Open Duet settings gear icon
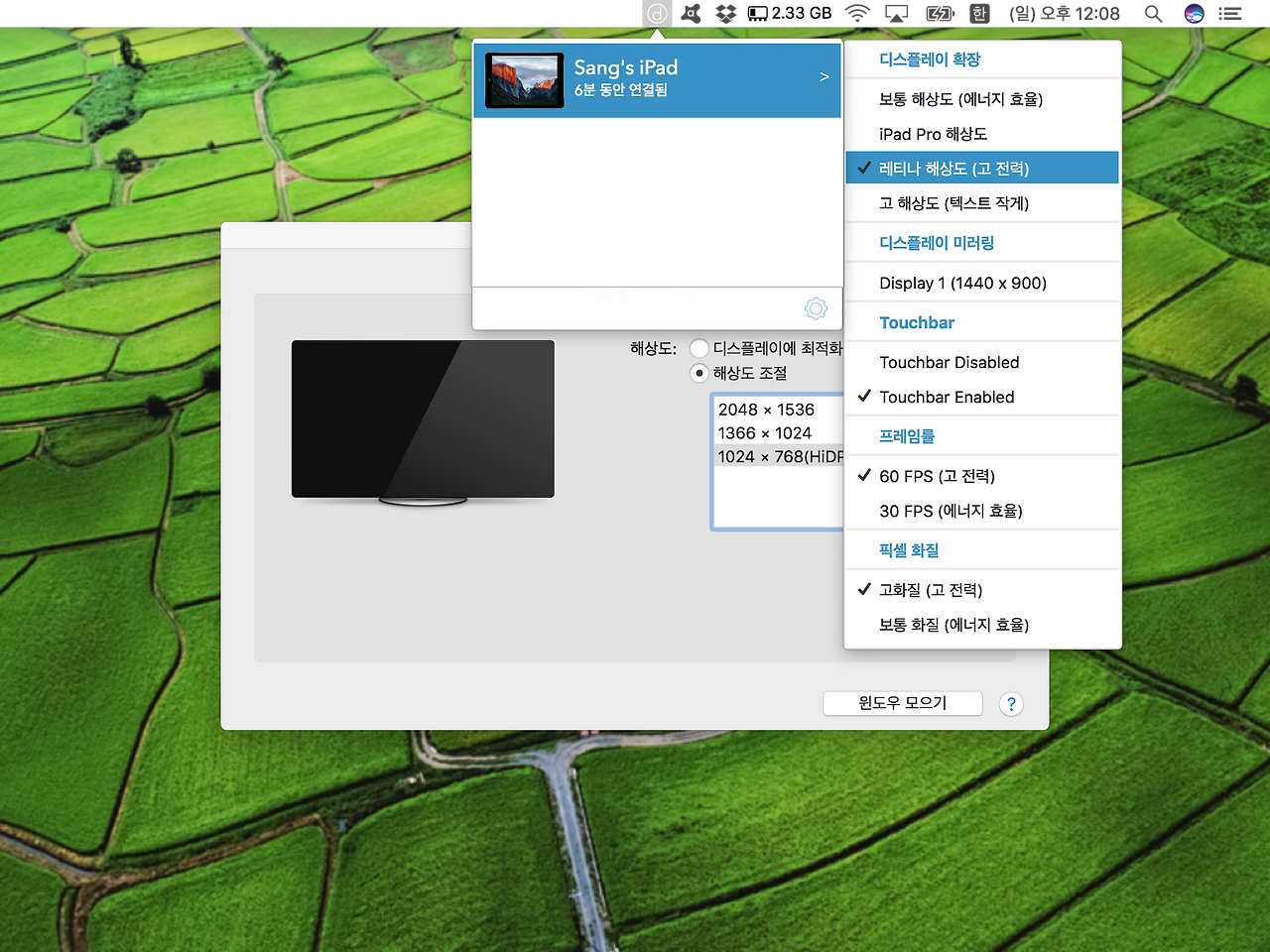The height and width of the screenshot is (952, 1270). [816, 308]
